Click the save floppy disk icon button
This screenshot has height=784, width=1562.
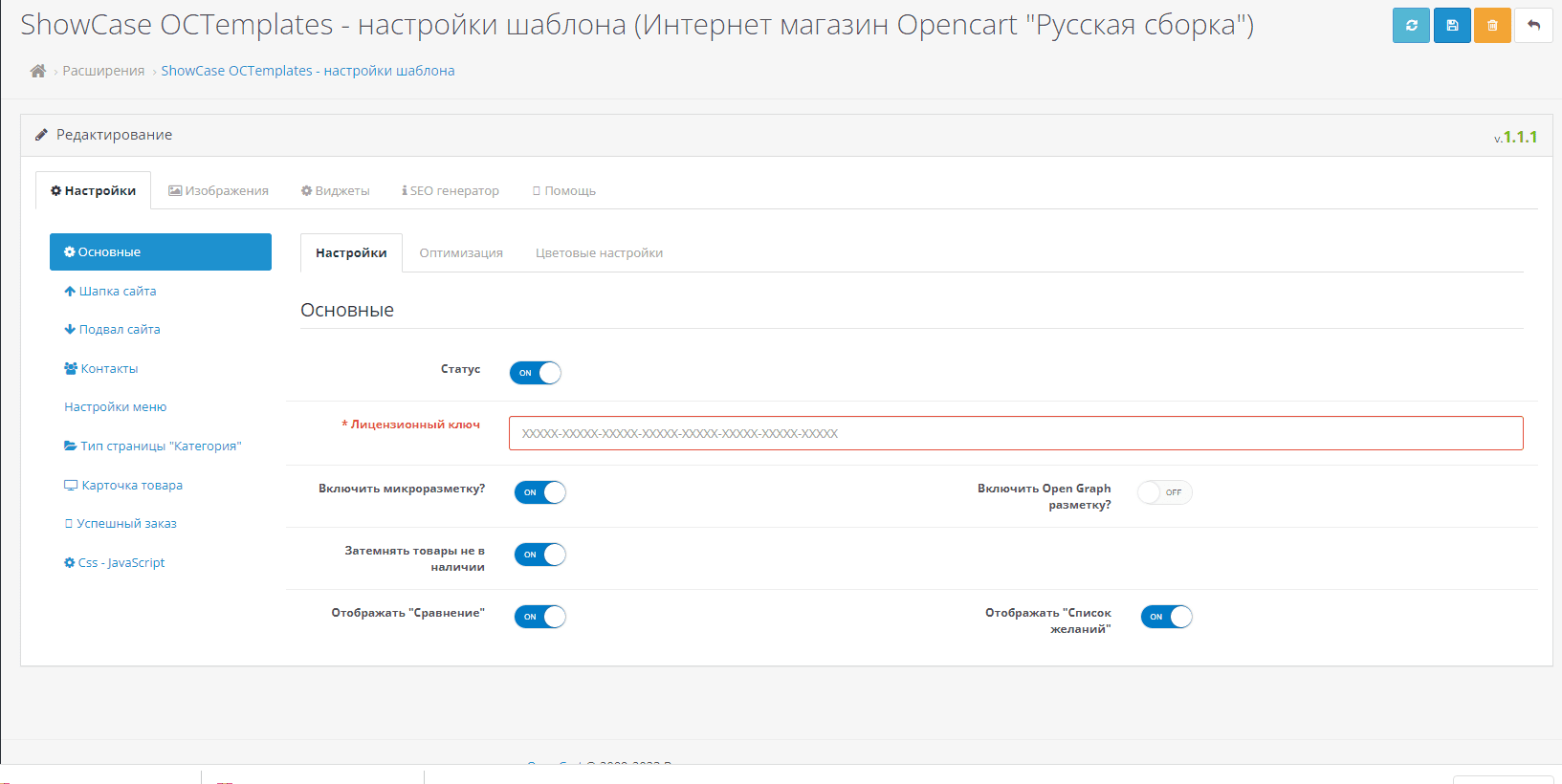click(x=1452, y=25)
